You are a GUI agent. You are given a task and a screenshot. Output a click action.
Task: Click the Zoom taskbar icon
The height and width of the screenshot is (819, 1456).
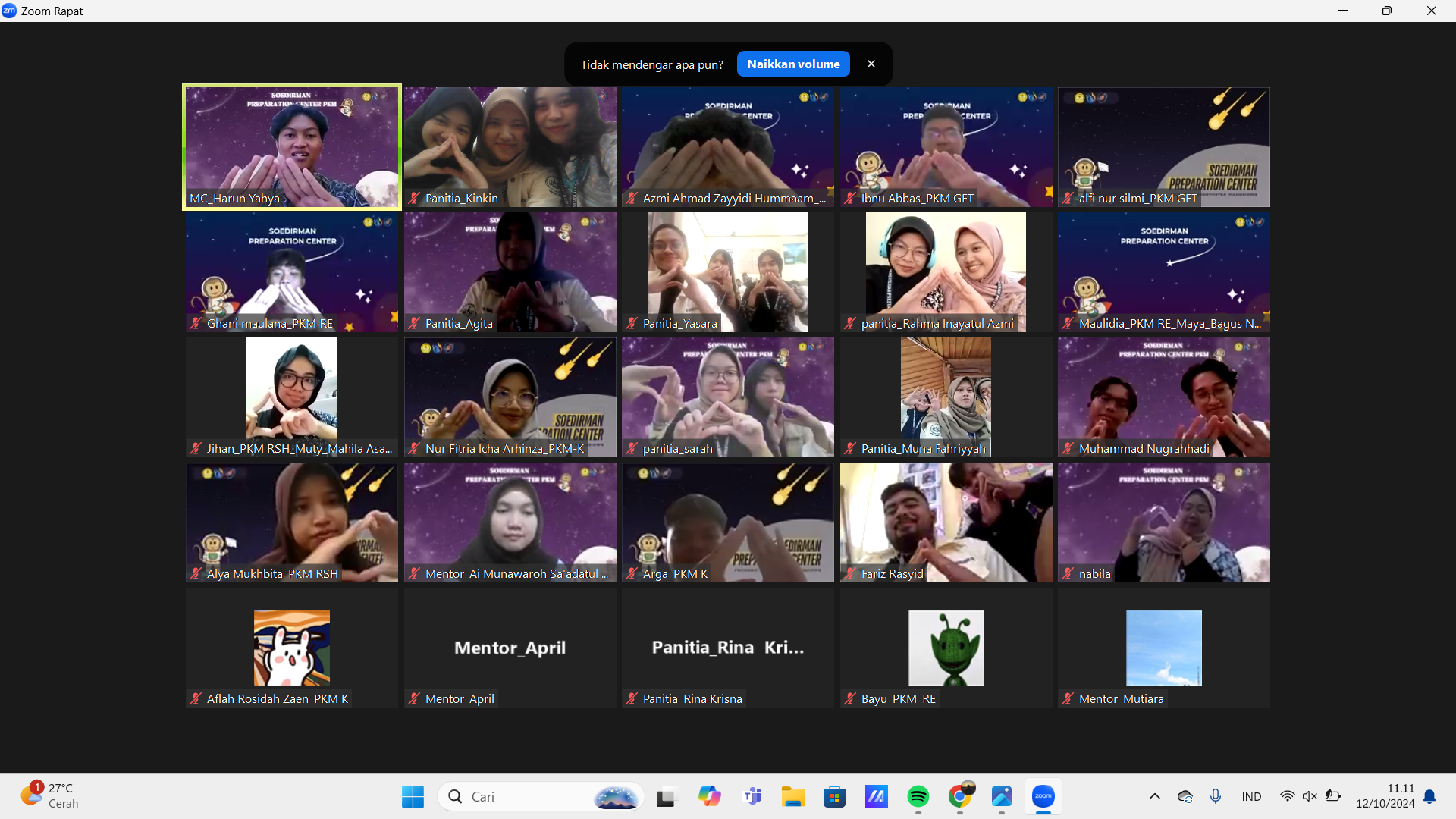point(1043,796)
